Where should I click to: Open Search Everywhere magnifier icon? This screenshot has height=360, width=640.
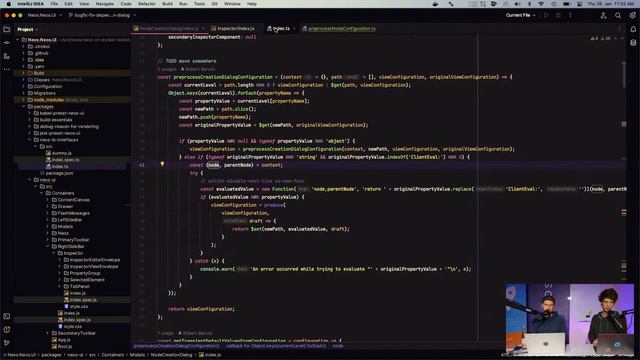618,16
